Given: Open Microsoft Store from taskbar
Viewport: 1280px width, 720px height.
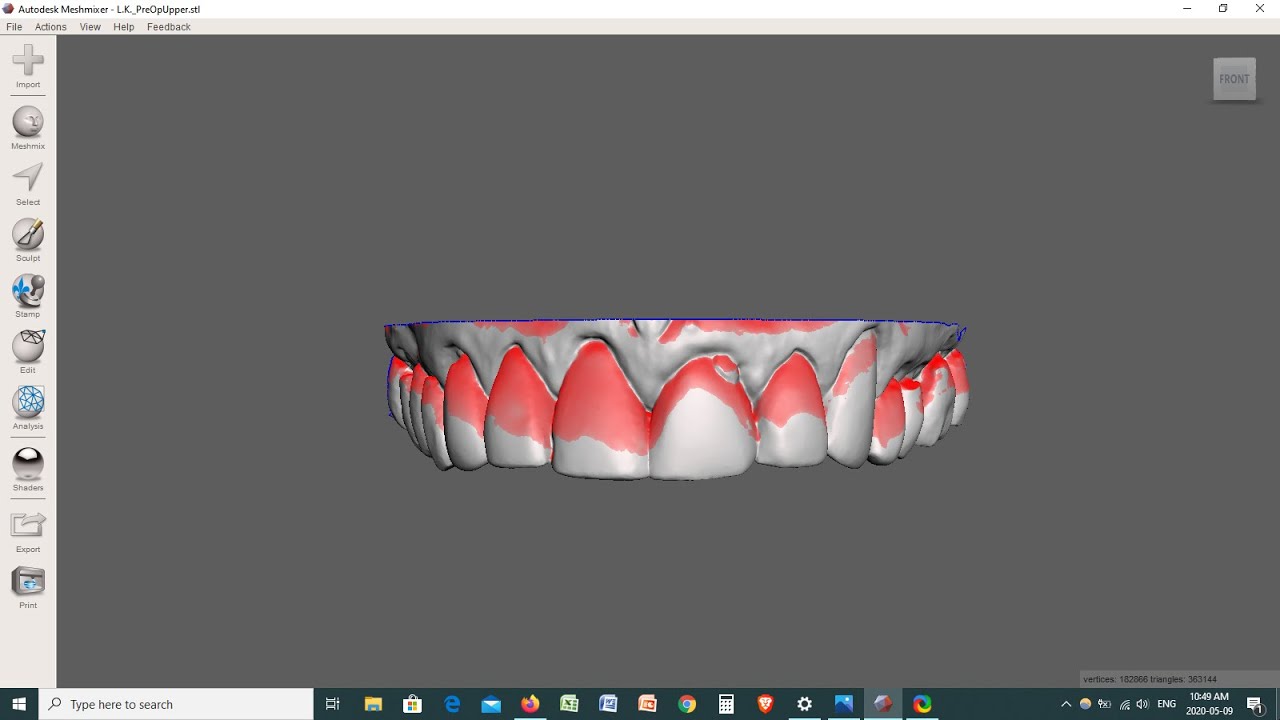Looking at the screenshot, I should pos(412,704).
